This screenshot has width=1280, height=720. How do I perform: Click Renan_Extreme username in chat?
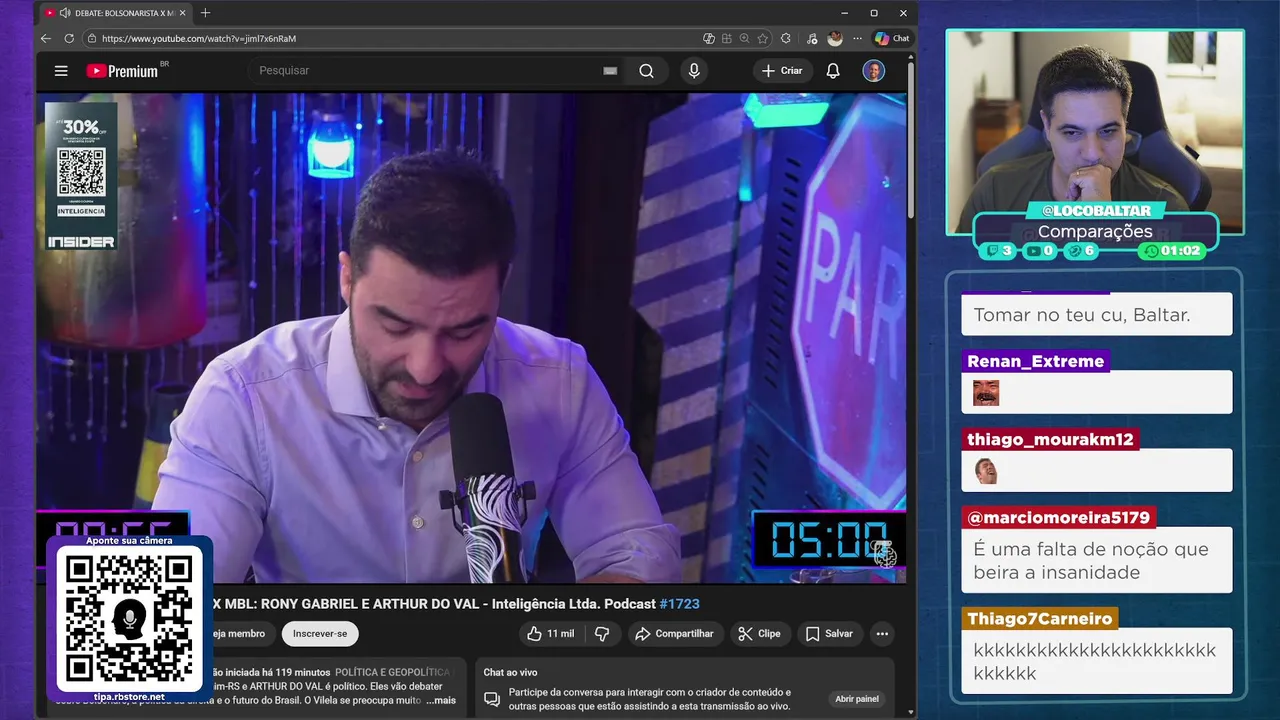coord(1035,361)
